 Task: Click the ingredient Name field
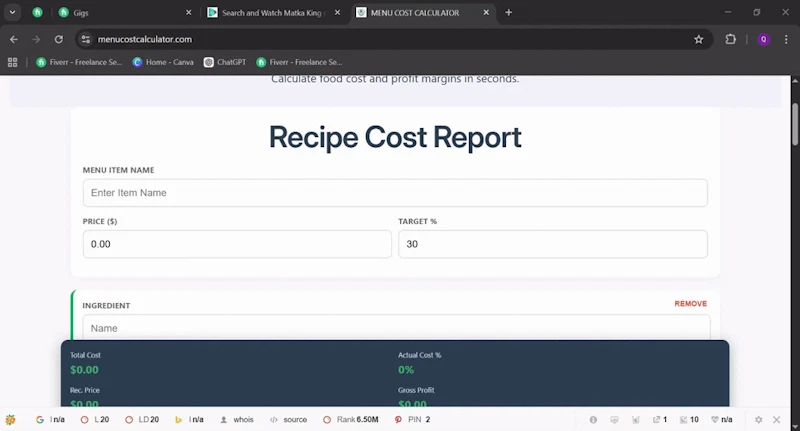396,328
